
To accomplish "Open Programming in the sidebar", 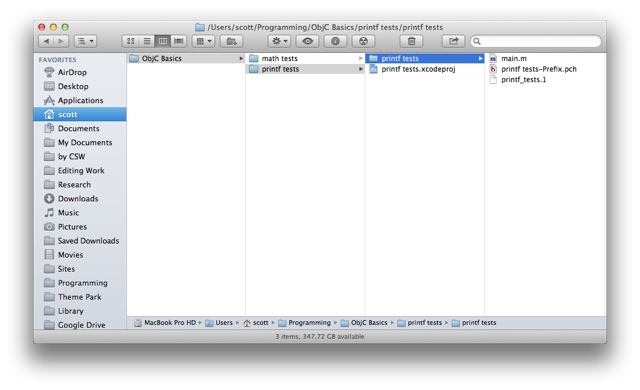I will click(82, 283).
